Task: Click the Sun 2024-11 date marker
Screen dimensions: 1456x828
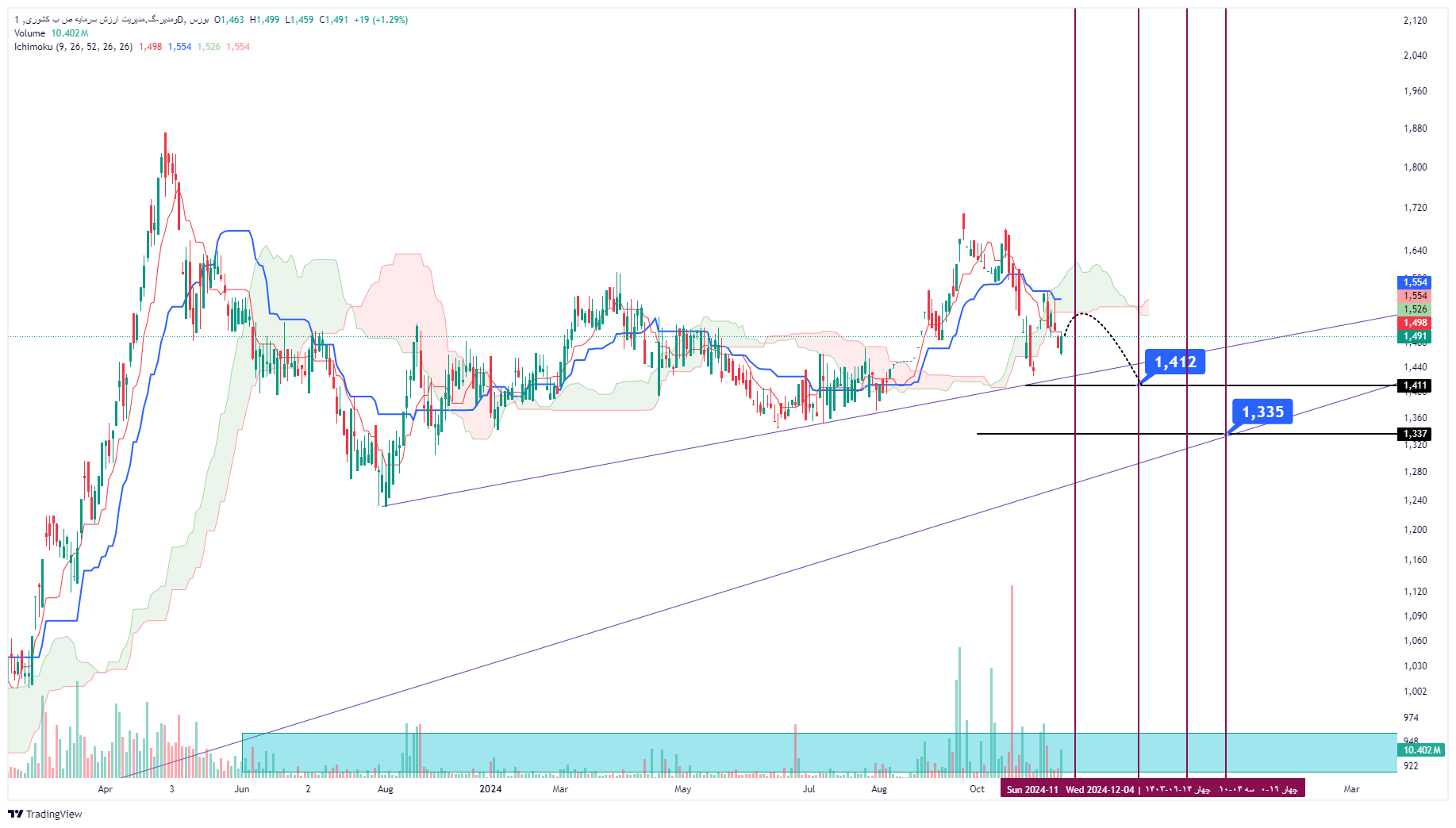Action: pyautogui.click(x=1032, y=789)
